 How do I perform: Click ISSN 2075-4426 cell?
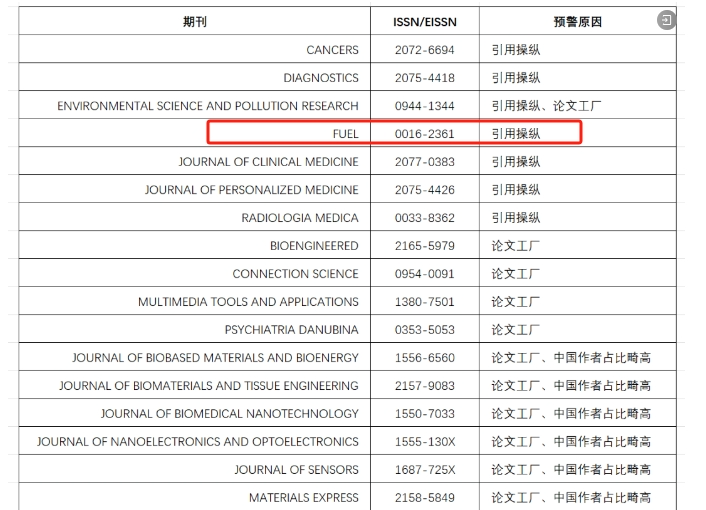click(424, 189)
